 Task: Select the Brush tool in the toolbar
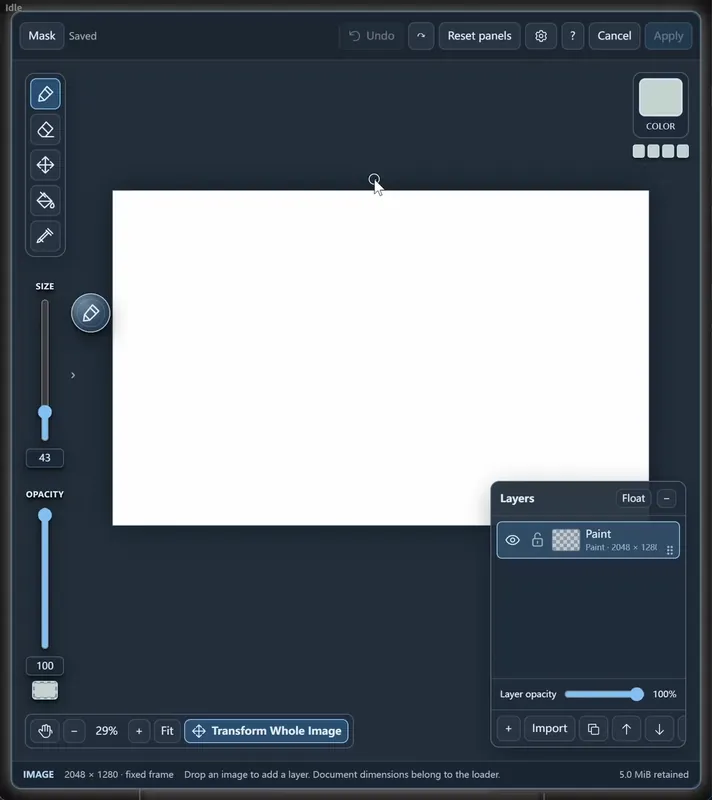[x=45, y=94]
